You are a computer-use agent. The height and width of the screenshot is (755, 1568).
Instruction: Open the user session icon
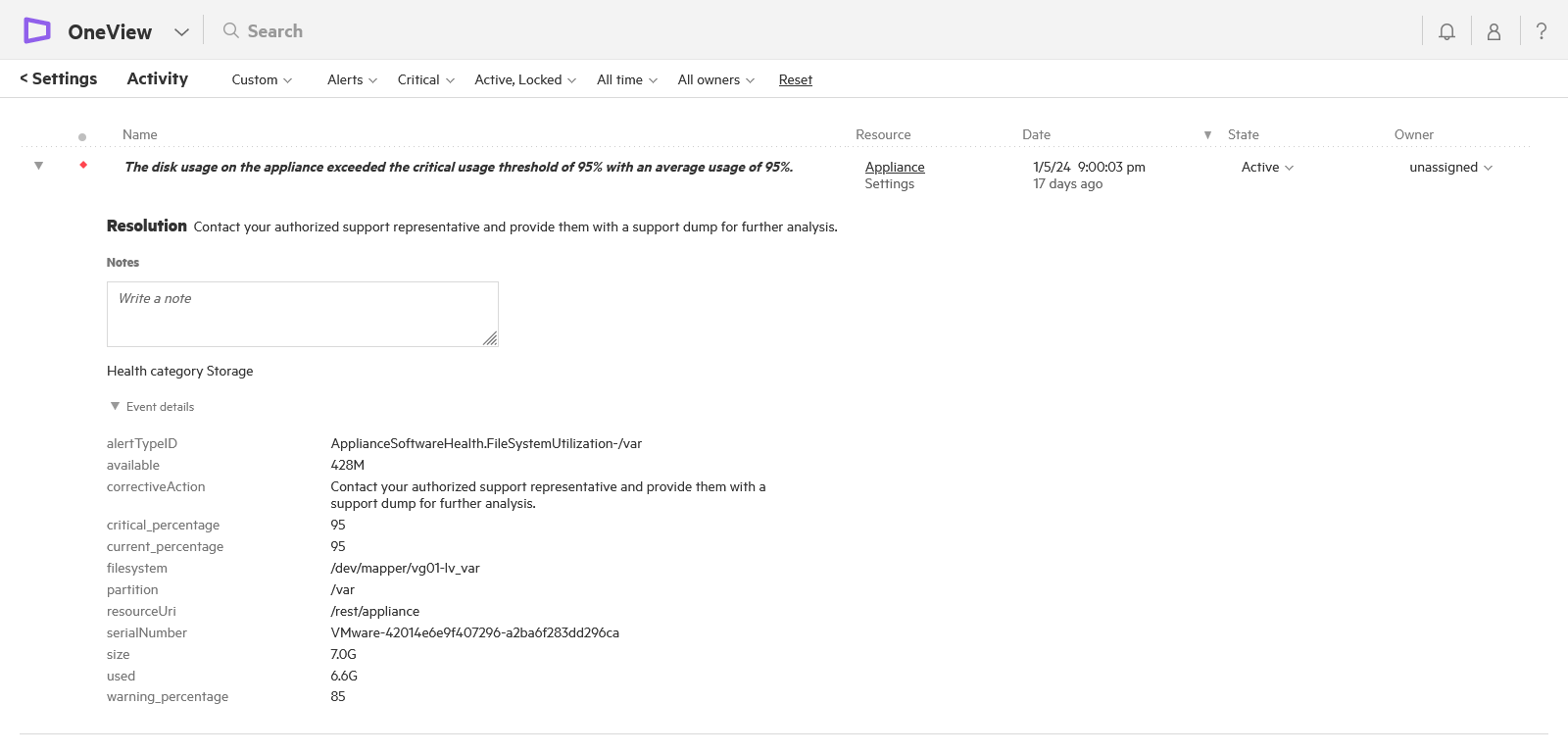tap(1494, 31)
